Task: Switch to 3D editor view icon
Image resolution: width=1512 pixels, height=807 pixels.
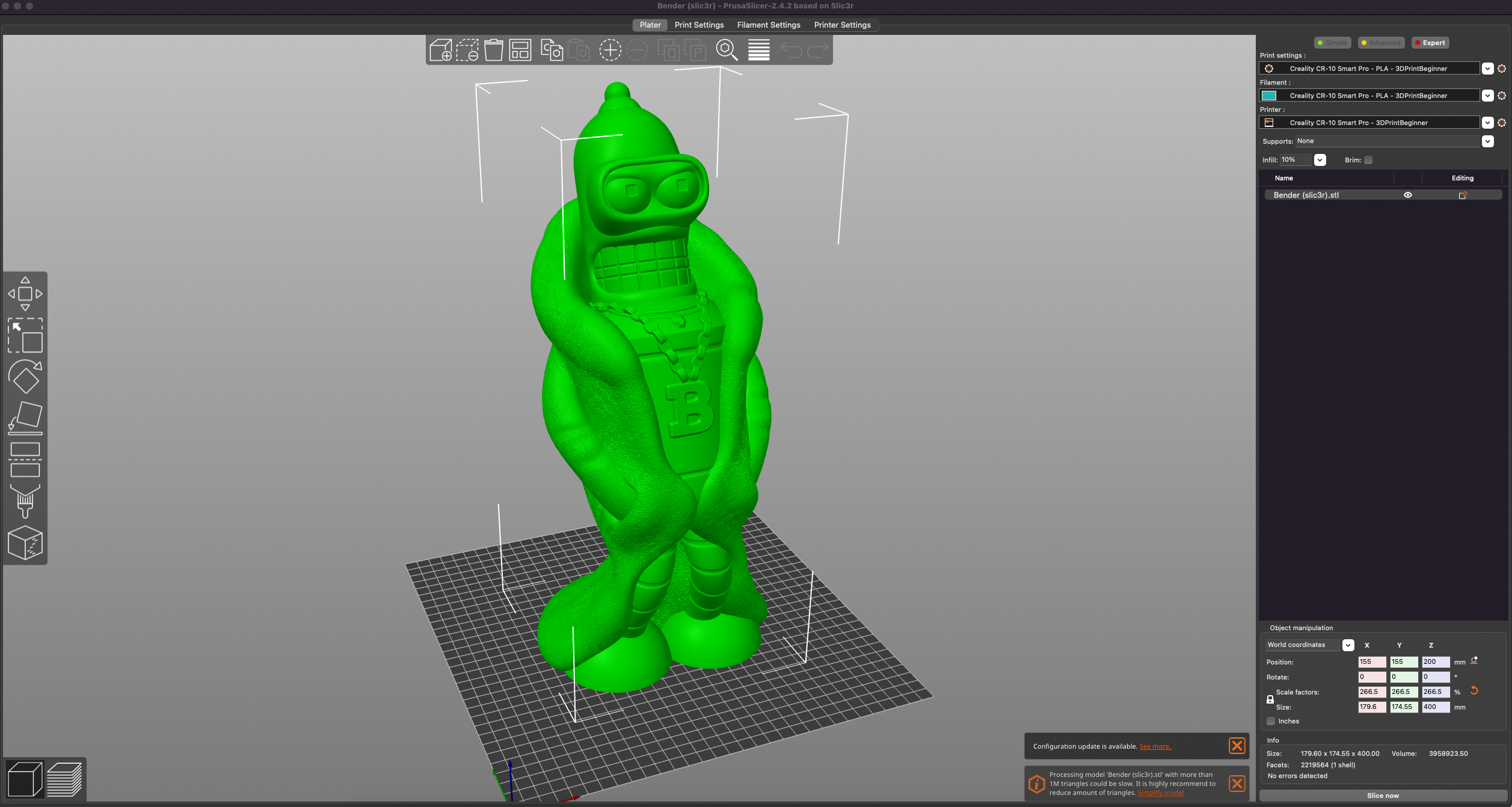Action: click(25, 779)
